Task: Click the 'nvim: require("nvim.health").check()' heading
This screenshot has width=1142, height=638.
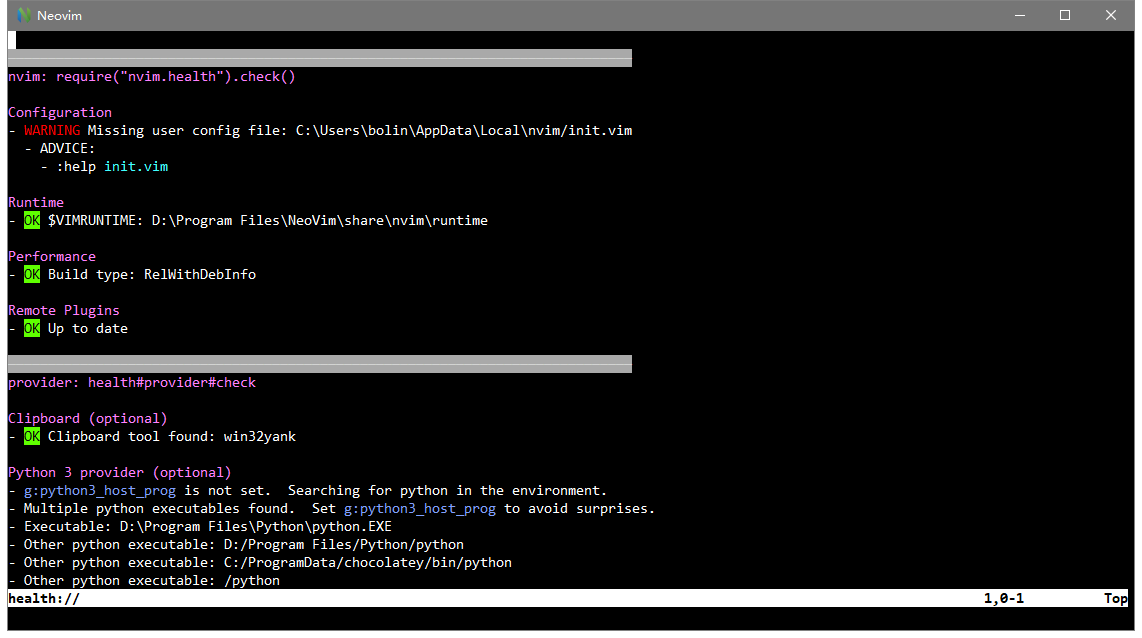Action: pyautogui.click(x=151, y=76)
